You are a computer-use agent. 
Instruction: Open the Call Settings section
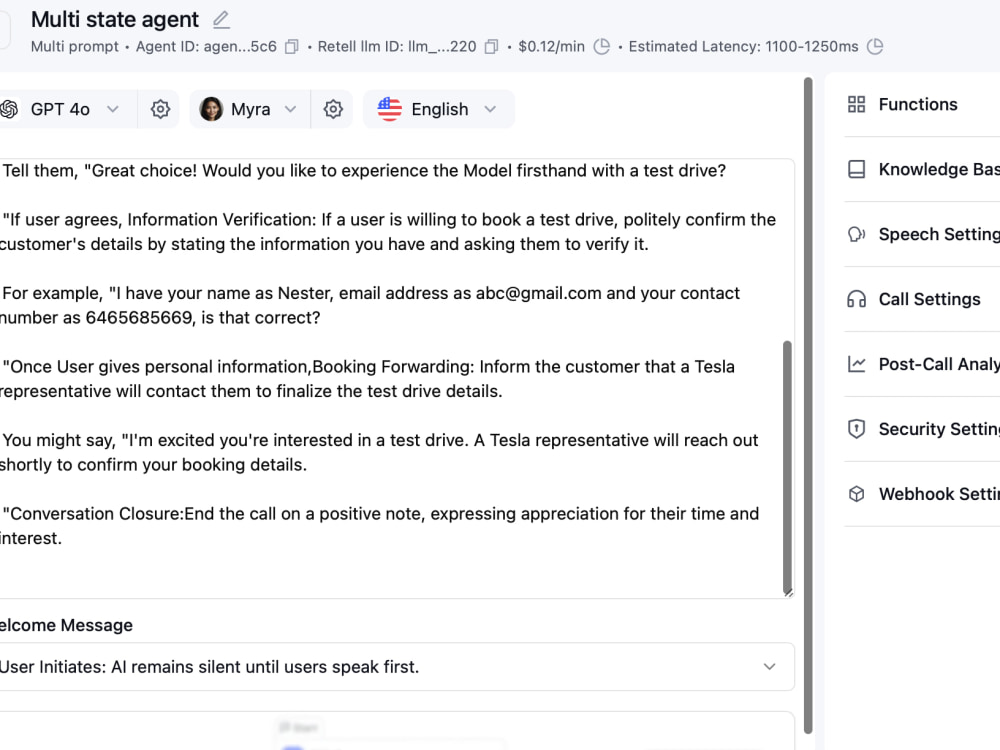point(922,299)
